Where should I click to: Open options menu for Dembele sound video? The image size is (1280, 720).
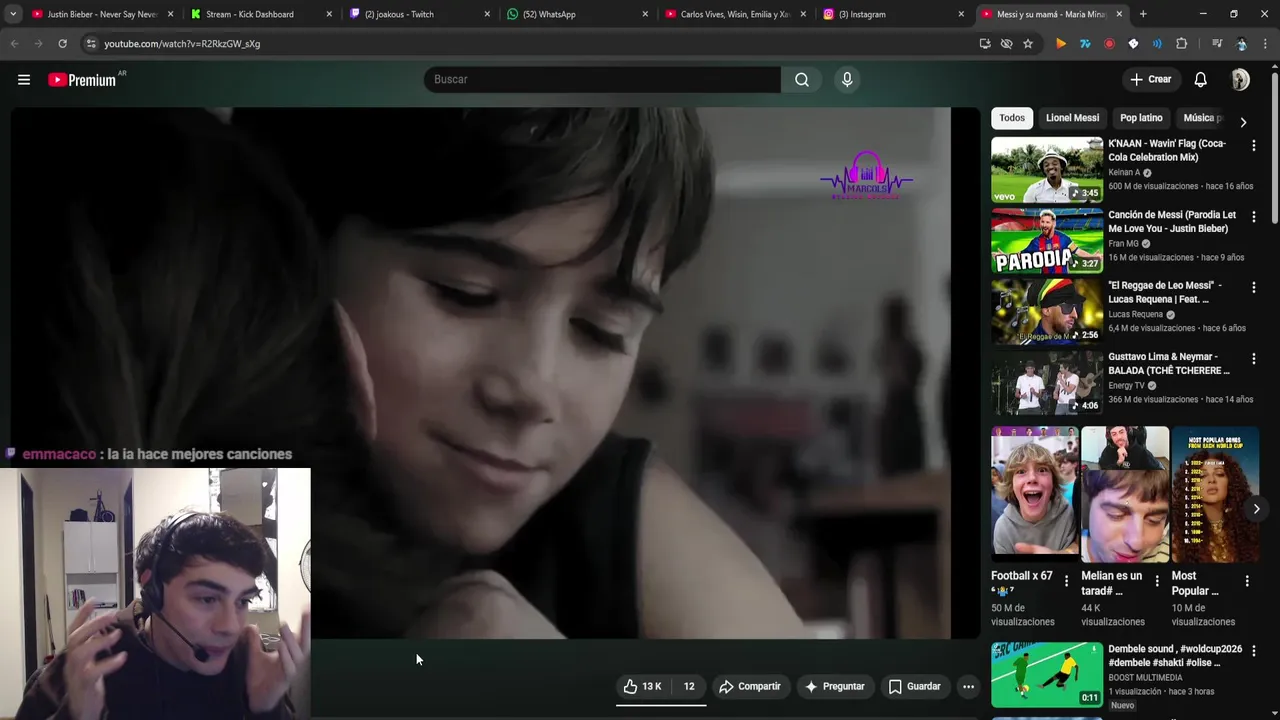click(1253, 651)
